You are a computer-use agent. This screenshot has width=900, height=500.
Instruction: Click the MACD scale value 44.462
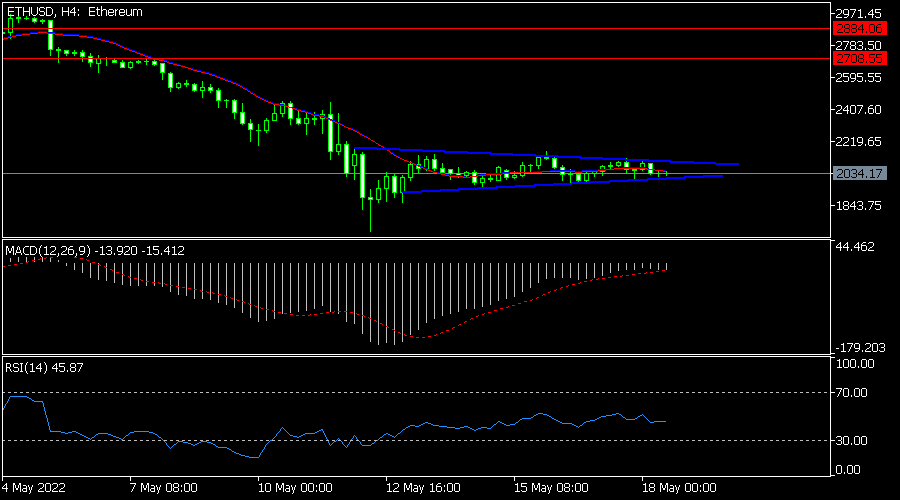(x=855, y=247)
